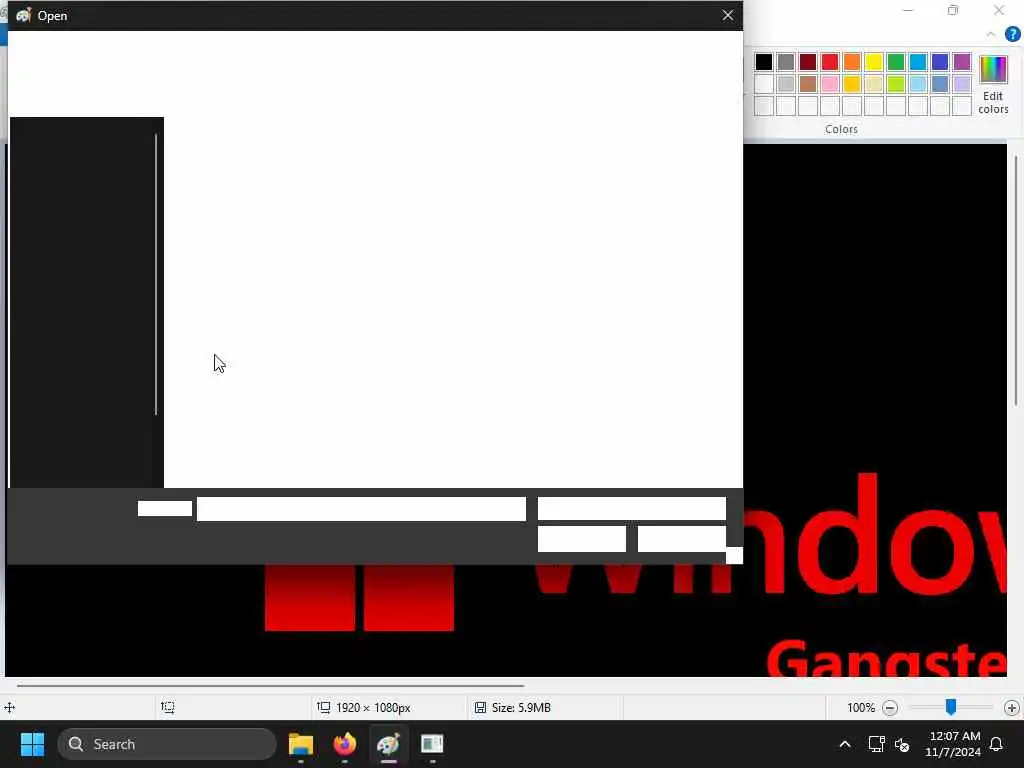Choose the blue-gray color swatch
1024x768 pixels.
click(x=940, y=84)
